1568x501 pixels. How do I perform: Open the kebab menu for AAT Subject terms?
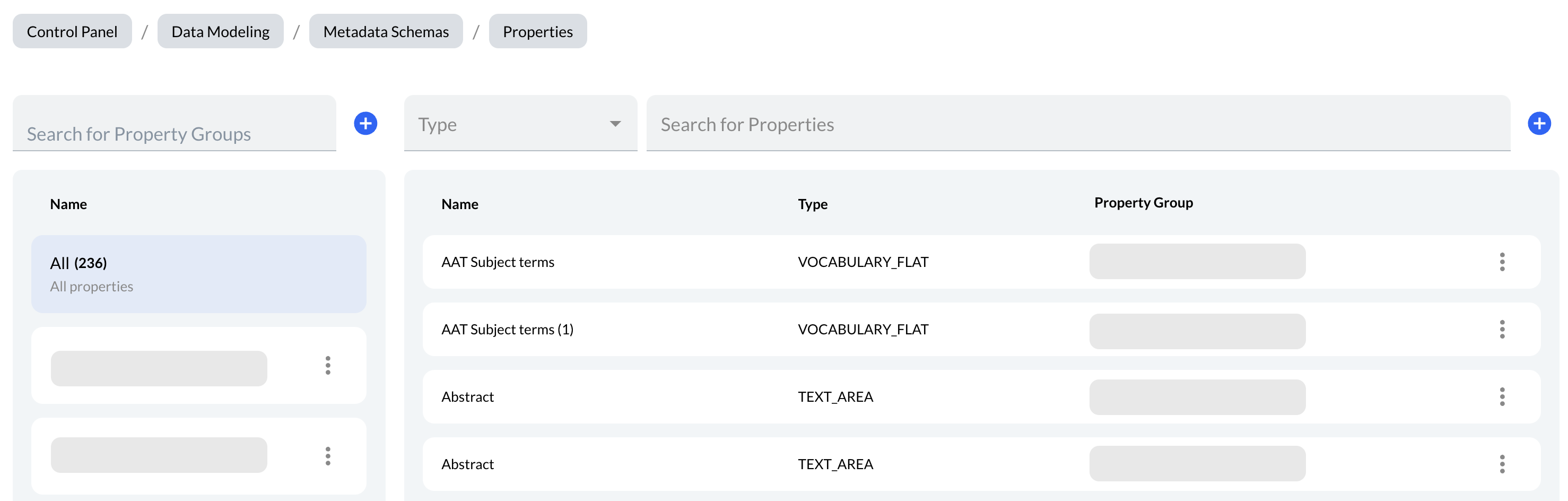point(1502,262)
